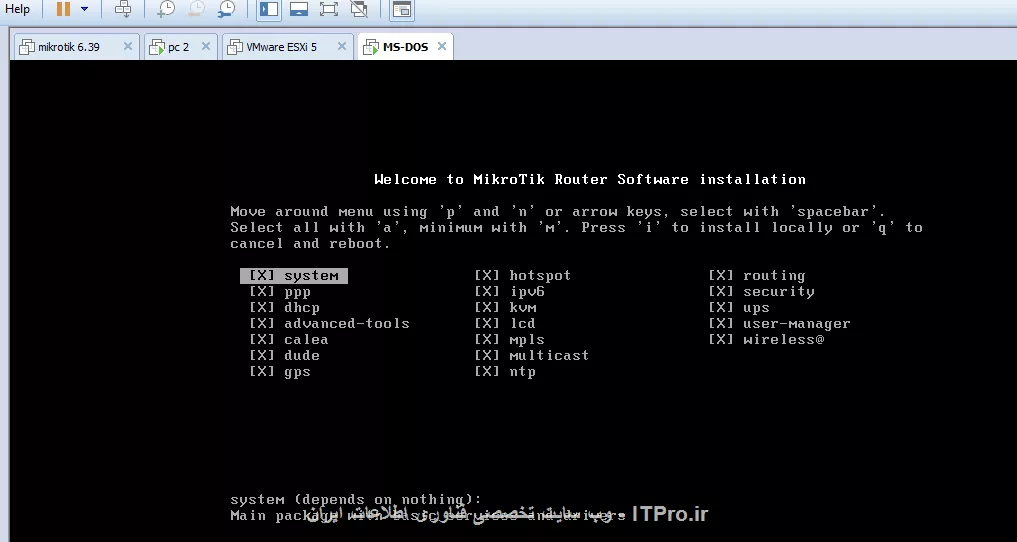Toggle the hotspot package checkbox

tap(487, 276)
